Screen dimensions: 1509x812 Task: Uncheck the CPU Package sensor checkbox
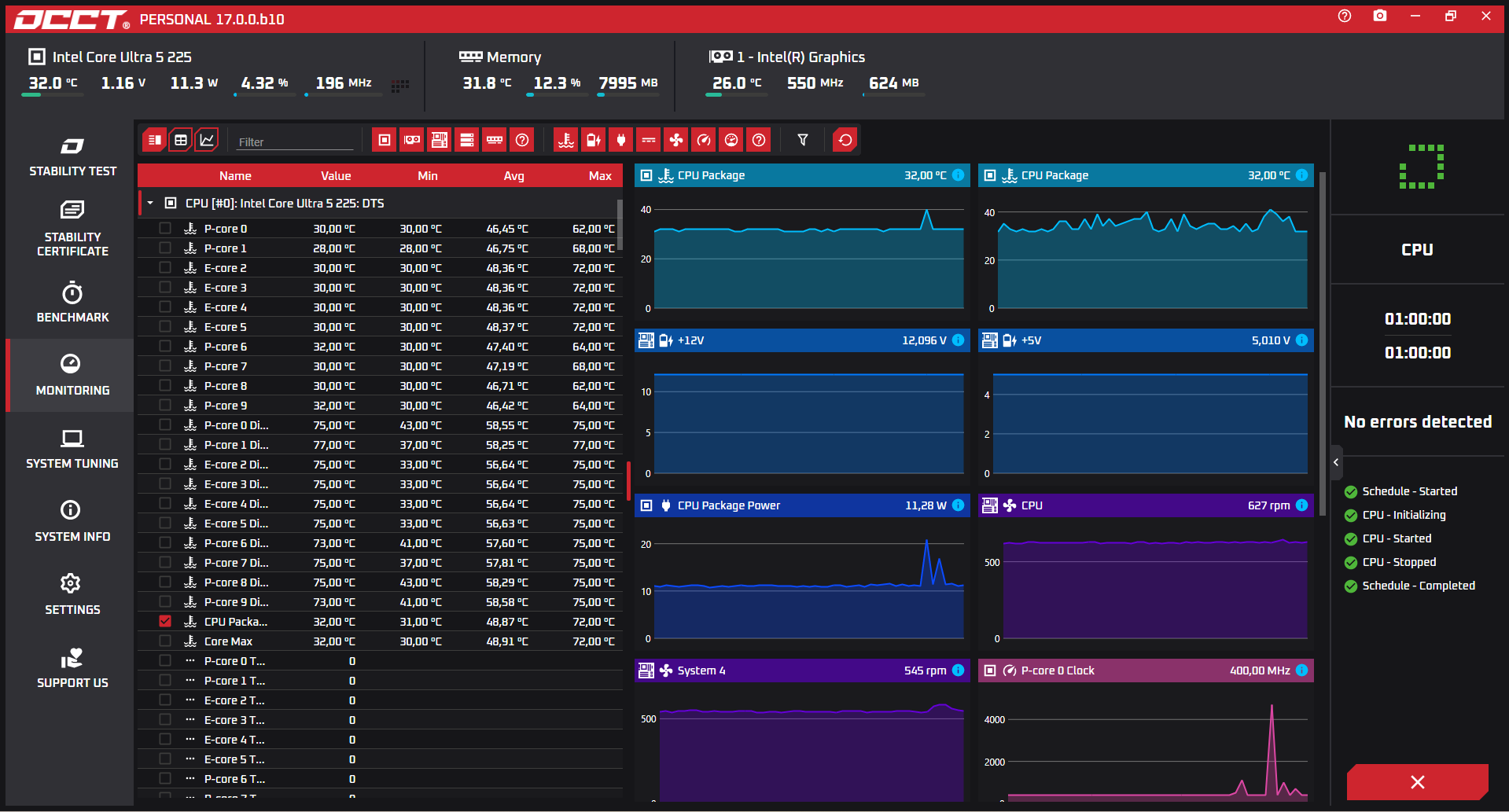[x=165, y=621]
